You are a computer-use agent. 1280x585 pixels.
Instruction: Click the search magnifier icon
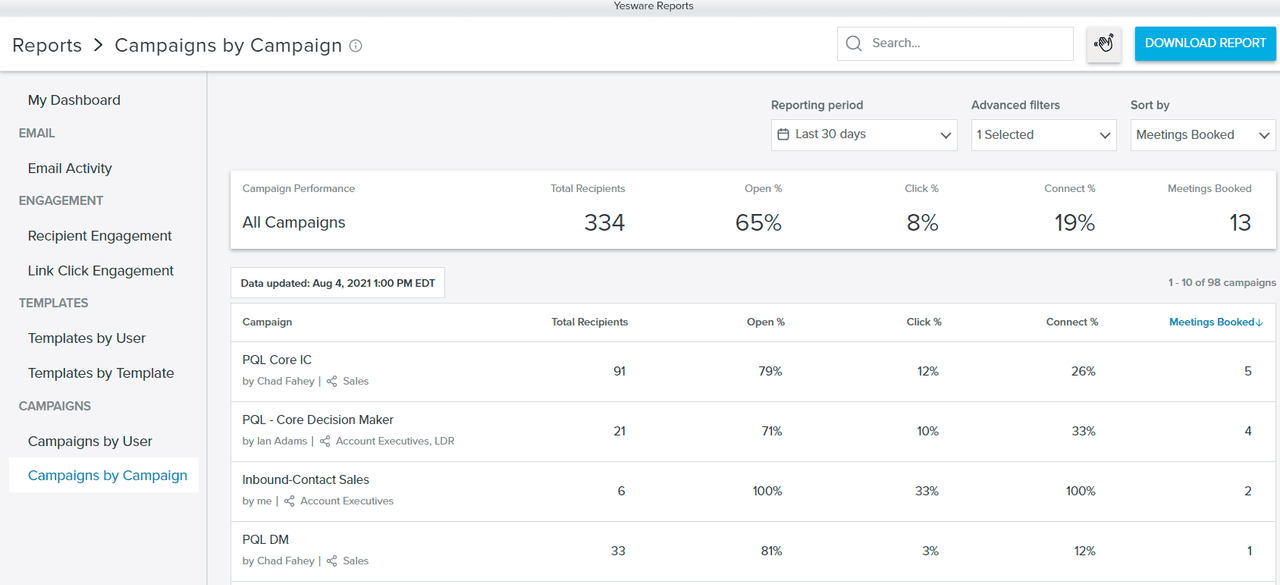[854, 43]
